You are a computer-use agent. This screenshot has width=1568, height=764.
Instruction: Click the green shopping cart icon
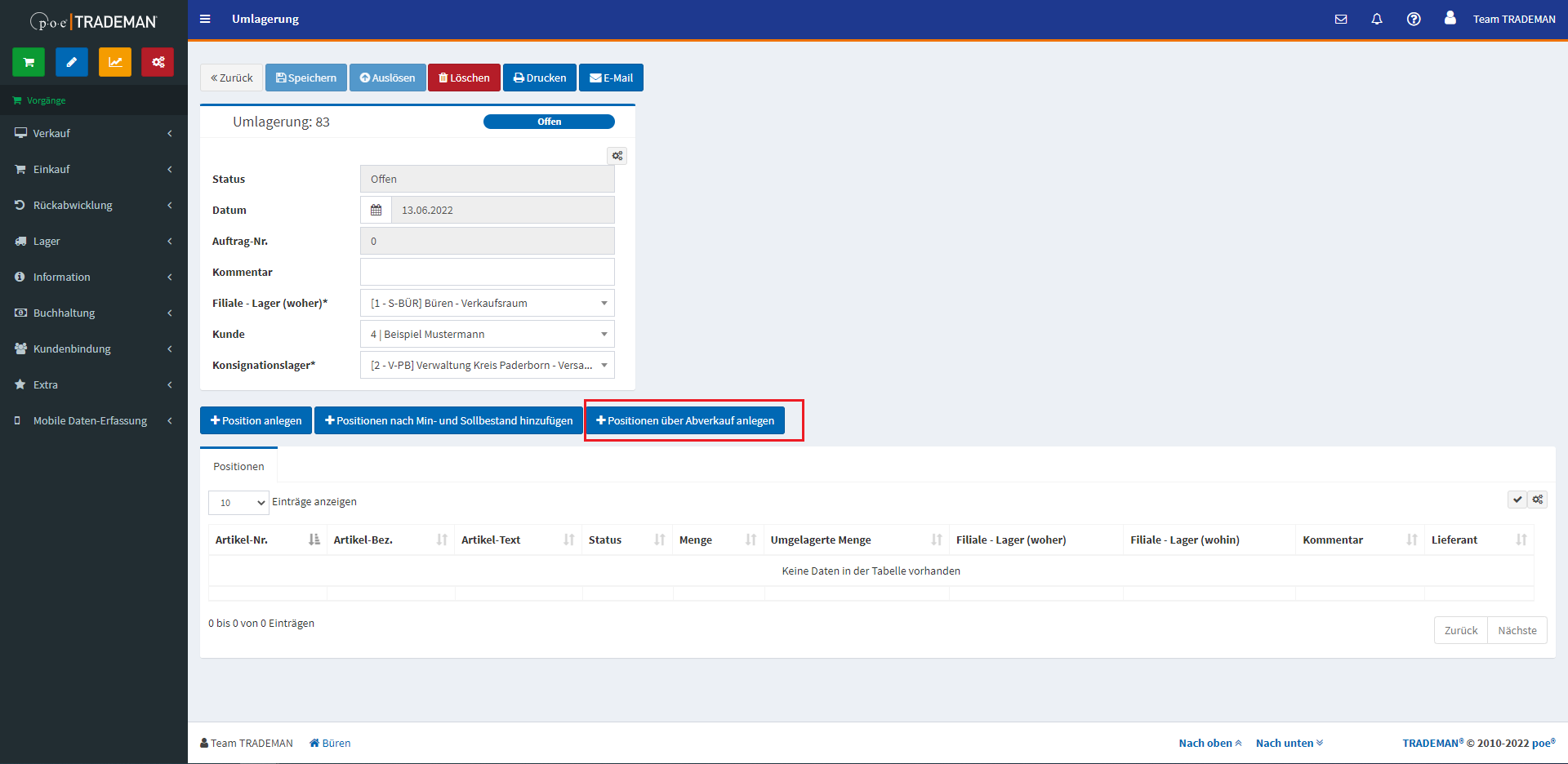(x=29, y=62)
